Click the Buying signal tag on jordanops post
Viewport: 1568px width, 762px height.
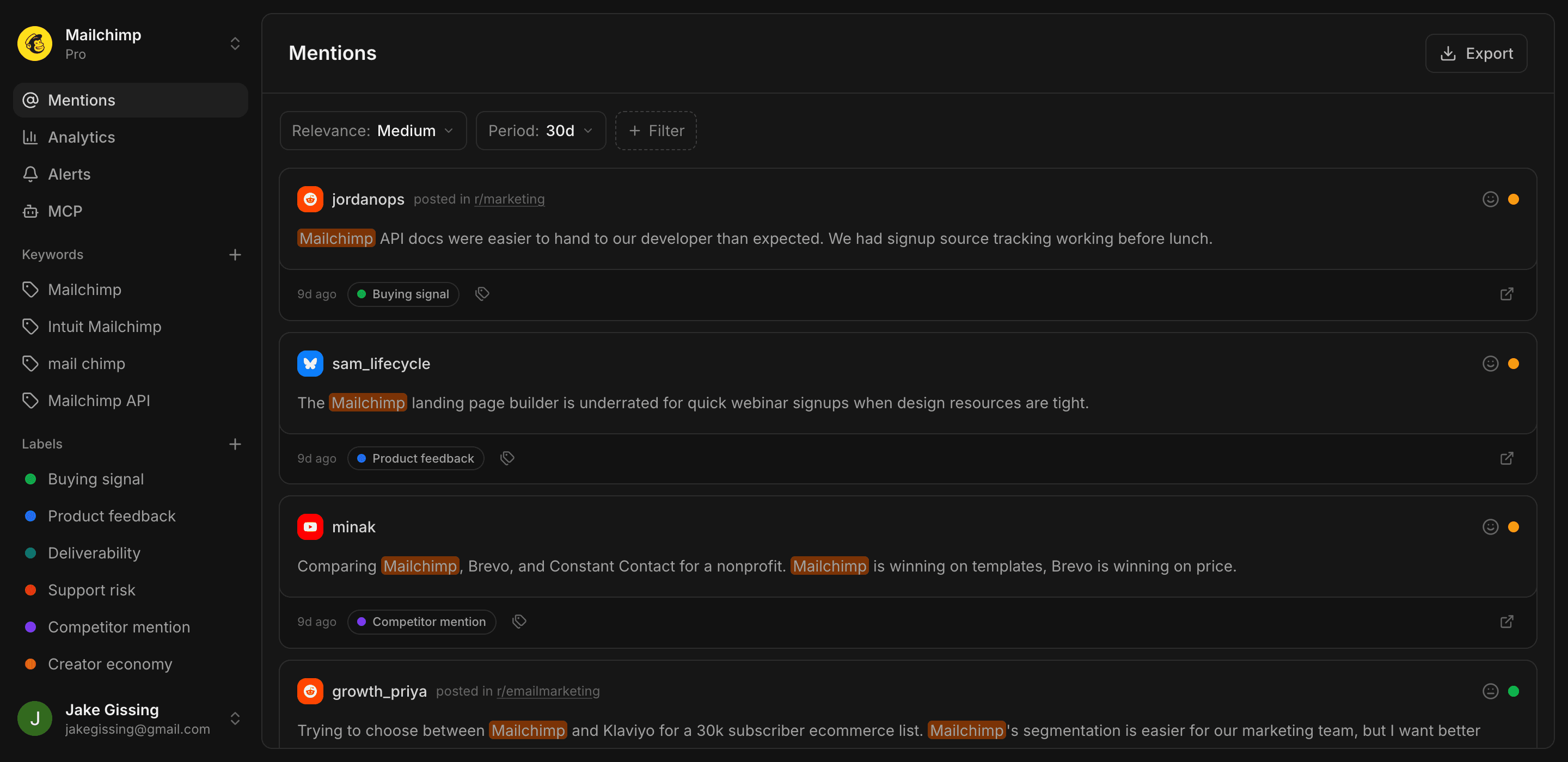point(403,294)
